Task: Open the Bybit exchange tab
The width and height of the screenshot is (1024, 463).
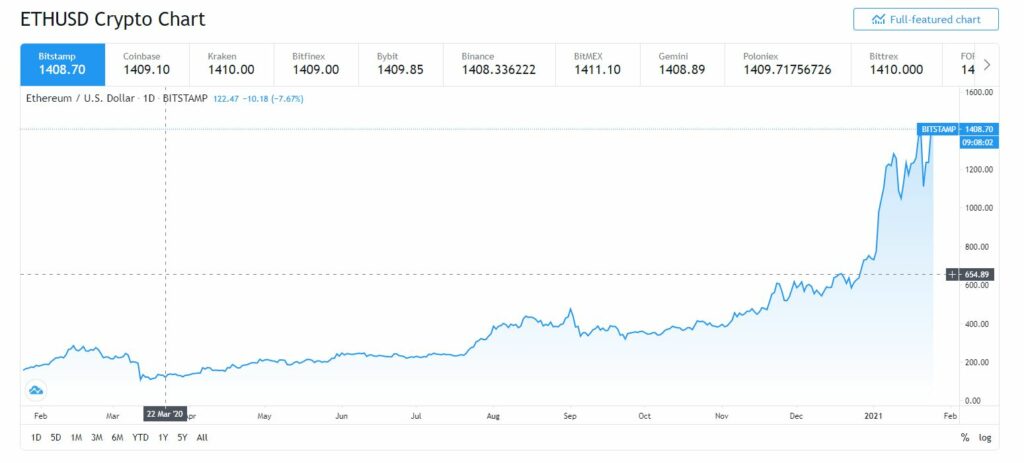Action: click(x=401, y=65)
